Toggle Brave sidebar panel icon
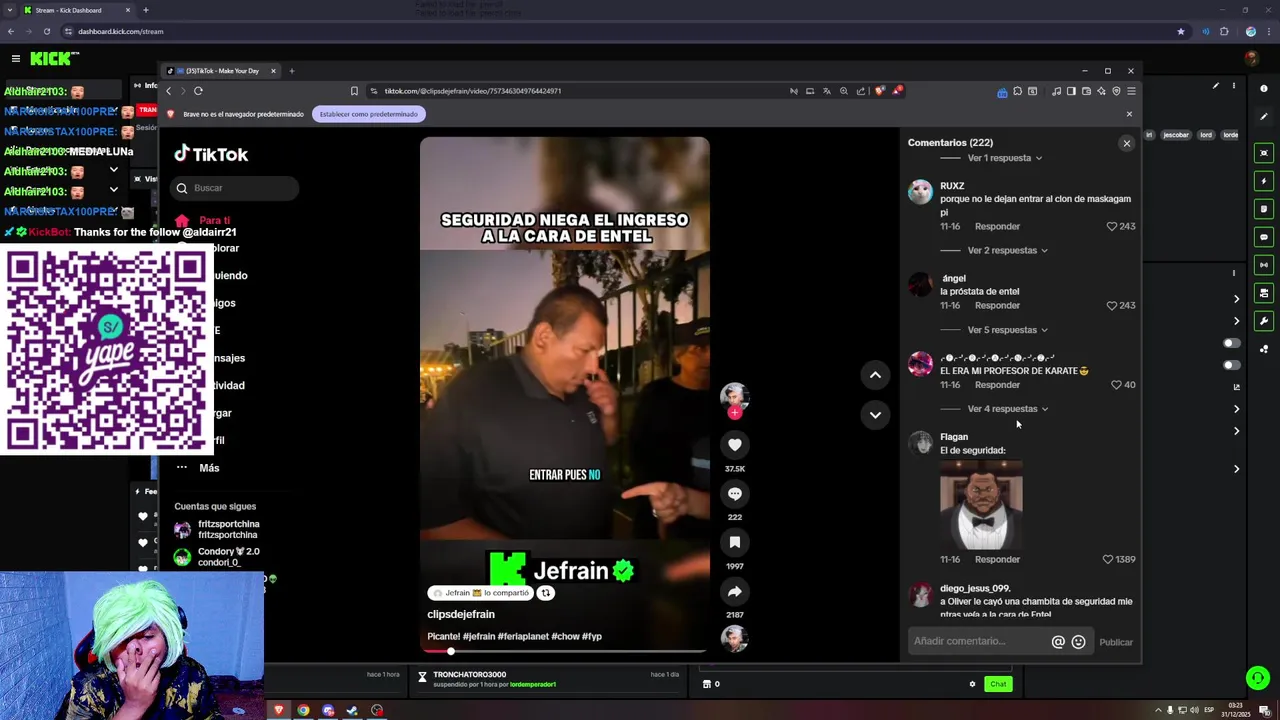 pos(1071,91)
